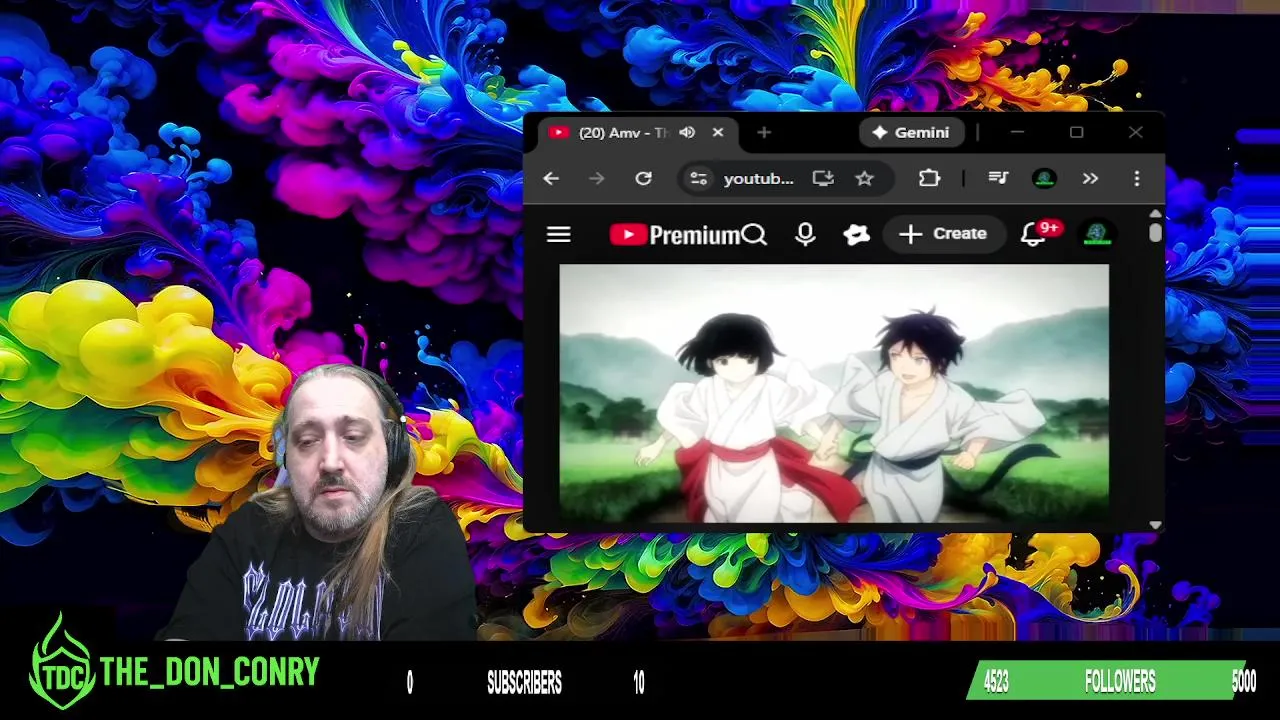Open the media controls icon in toolbar
The height and width of the screenshot is (720, 1280).
(x=998, y=178)
